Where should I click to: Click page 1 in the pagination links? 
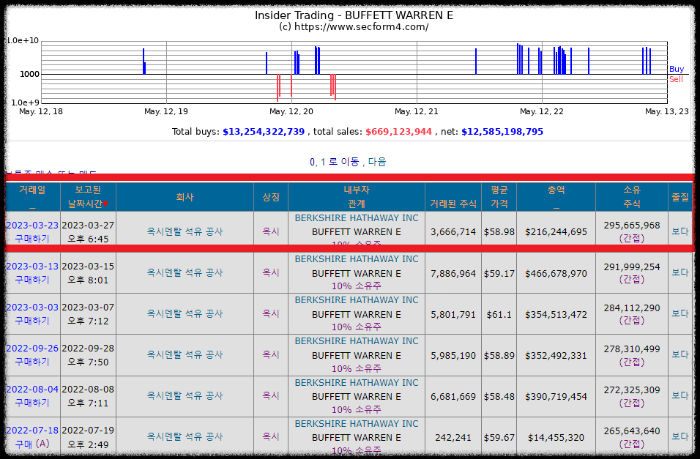click(x=323, y=162)
